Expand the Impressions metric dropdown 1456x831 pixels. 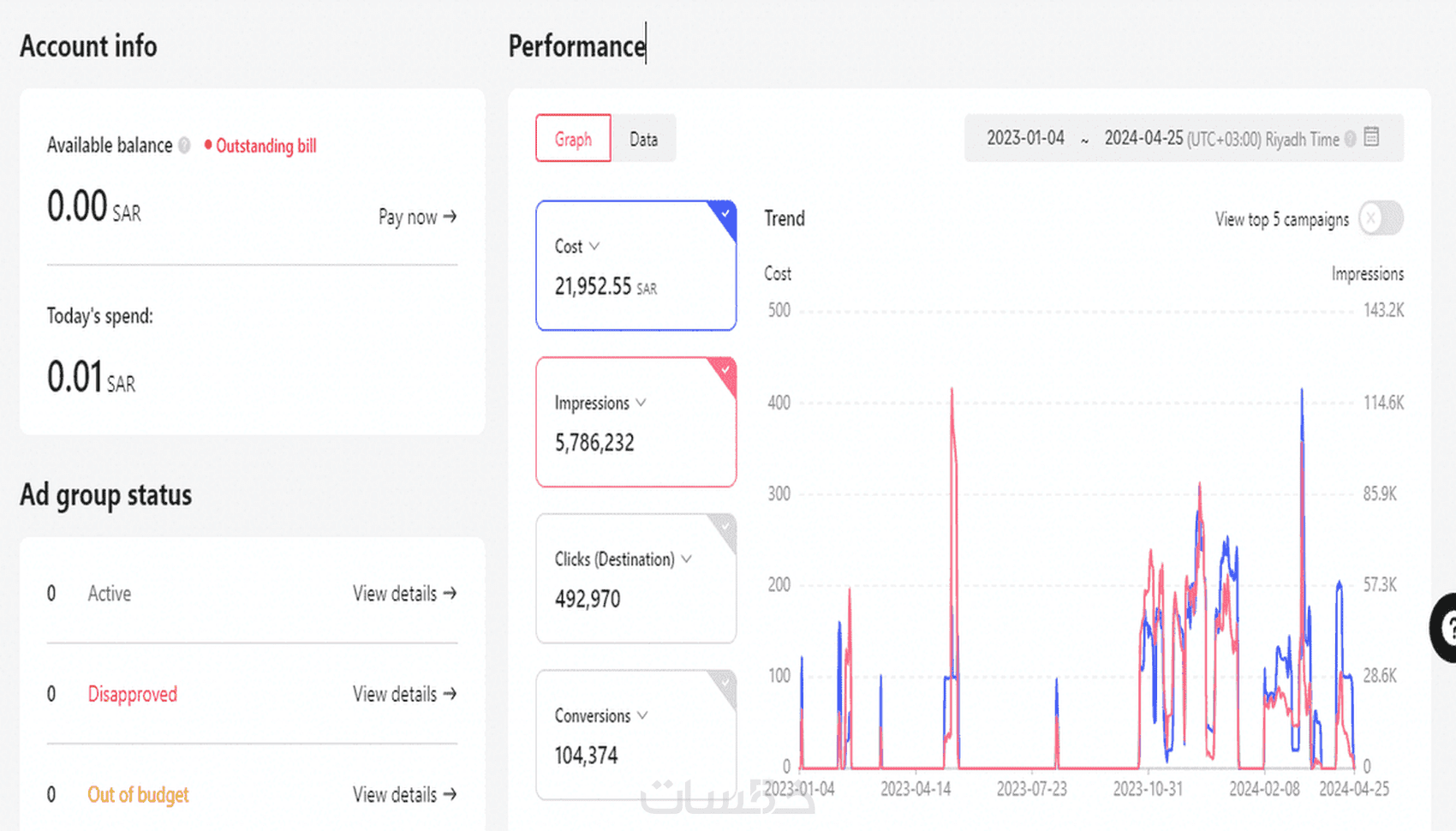click(x=641, y=403)
